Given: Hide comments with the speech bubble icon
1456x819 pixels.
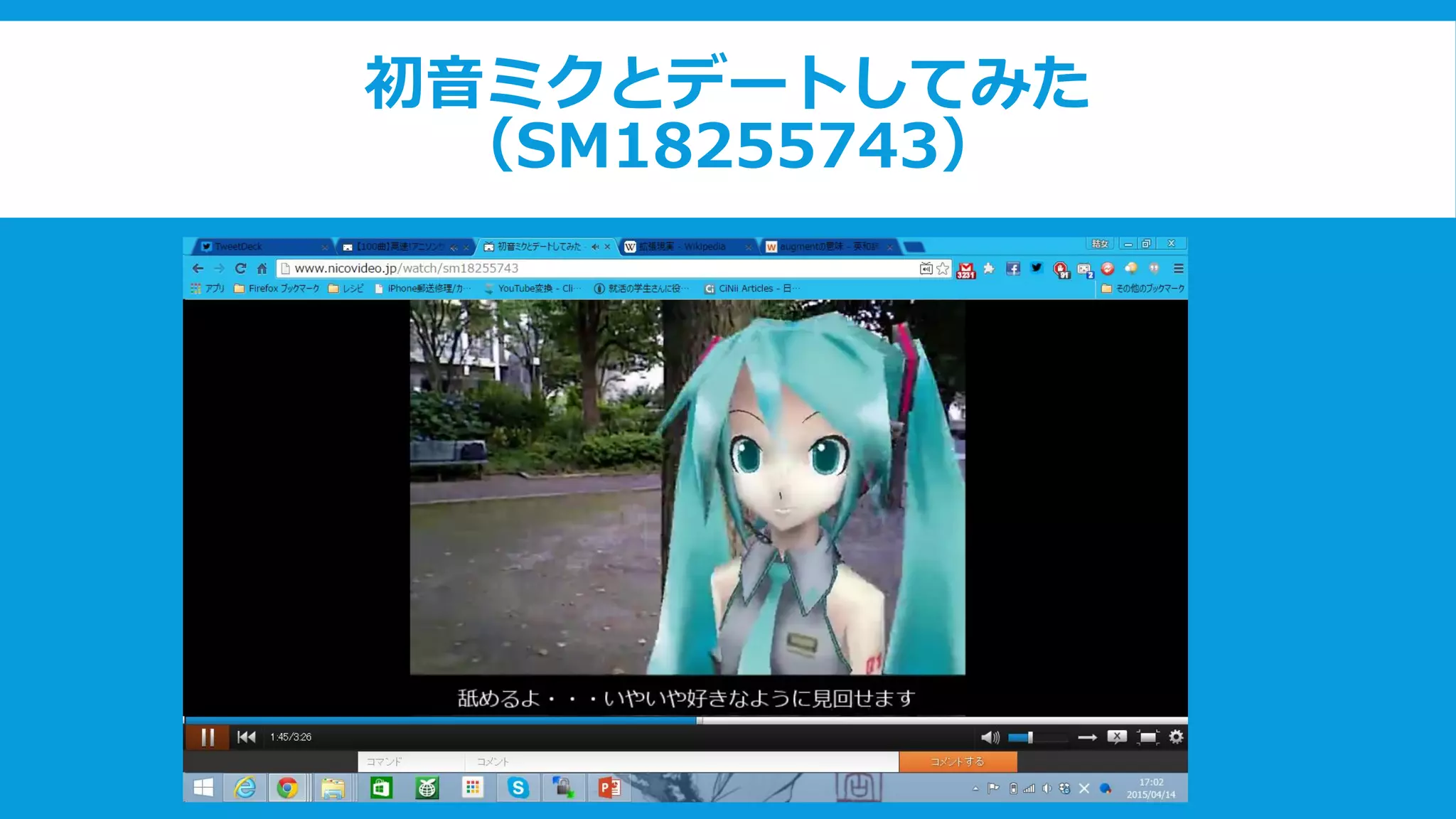Looking at the screenshot, I should coord(1117,737).
